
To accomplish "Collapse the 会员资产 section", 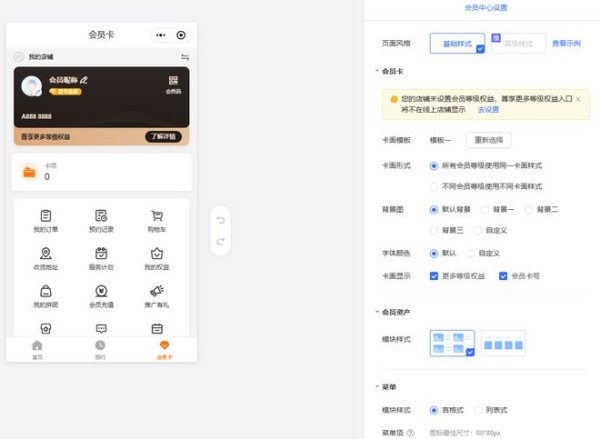I will [377, 312].
